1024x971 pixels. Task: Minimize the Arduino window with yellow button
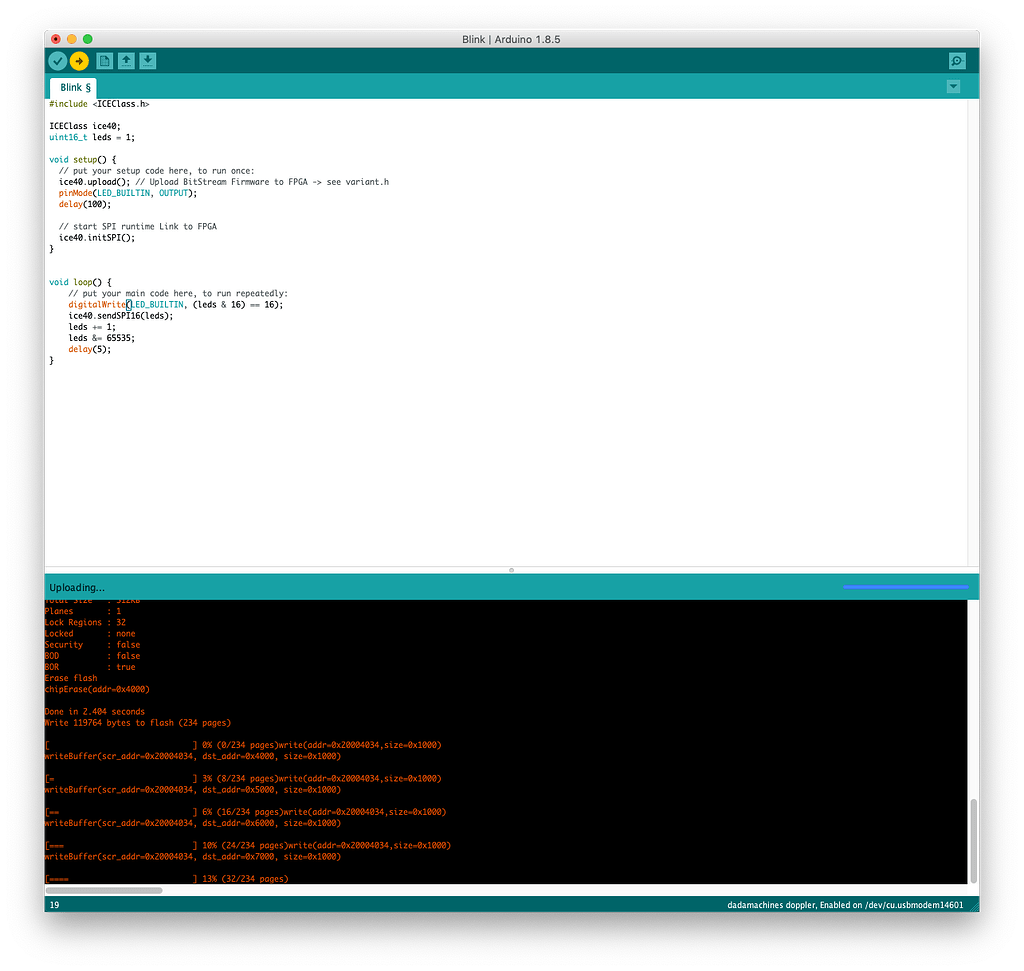72,38
